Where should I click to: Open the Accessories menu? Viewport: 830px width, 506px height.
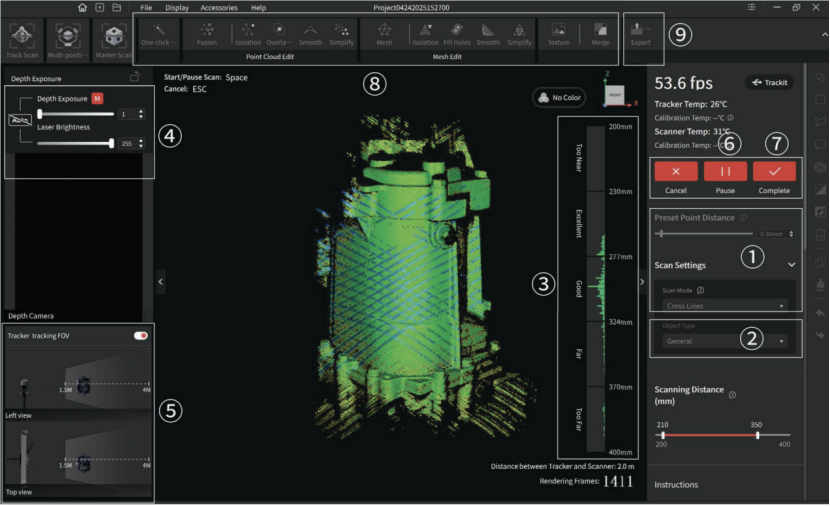(218, 7)
